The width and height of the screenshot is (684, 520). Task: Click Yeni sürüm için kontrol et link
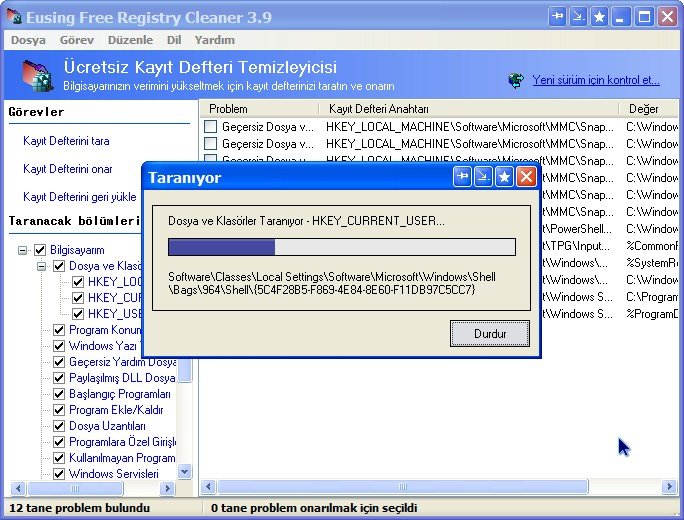click(596, 80)
